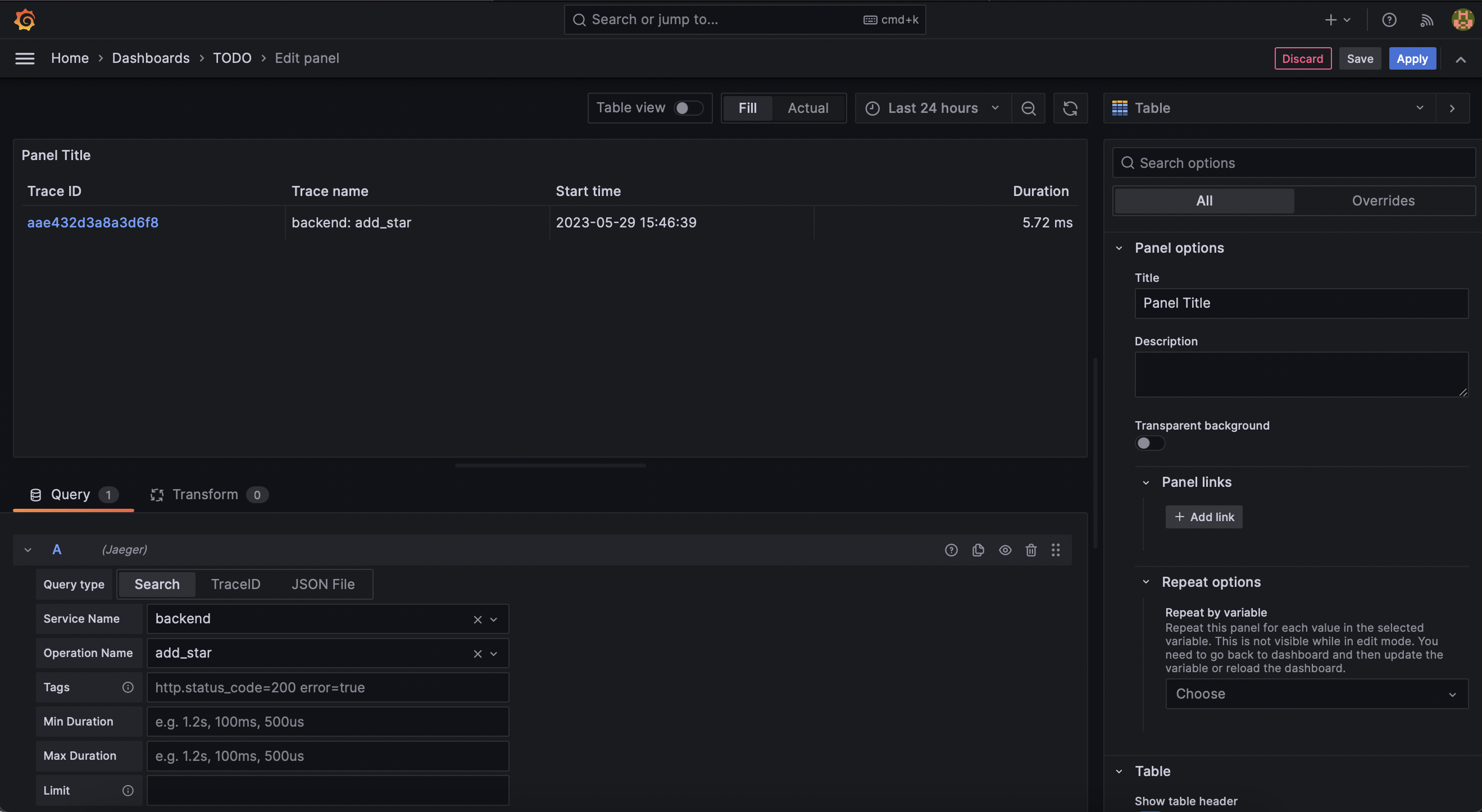Open the news feed icon

(x=1426, y=20)
